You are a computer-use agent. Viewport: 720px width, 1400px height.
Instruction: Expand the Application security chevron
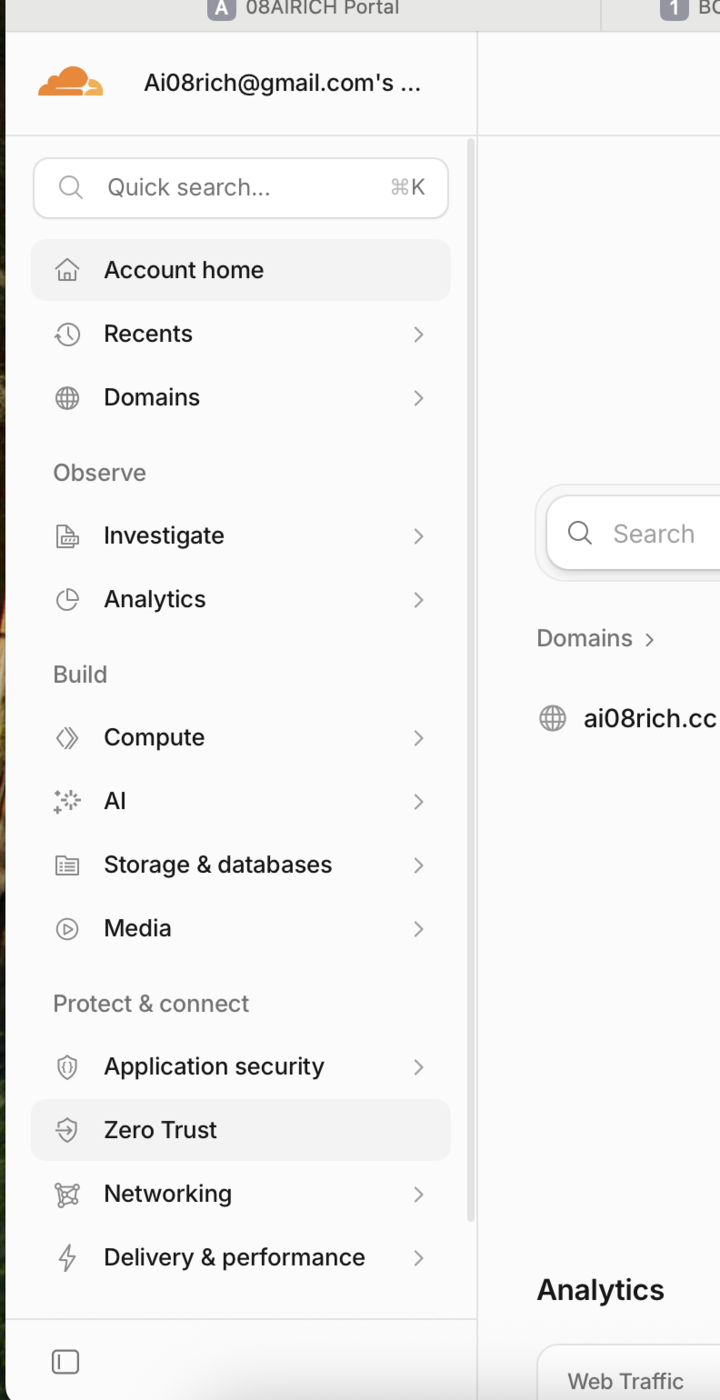click(419, 1067)
